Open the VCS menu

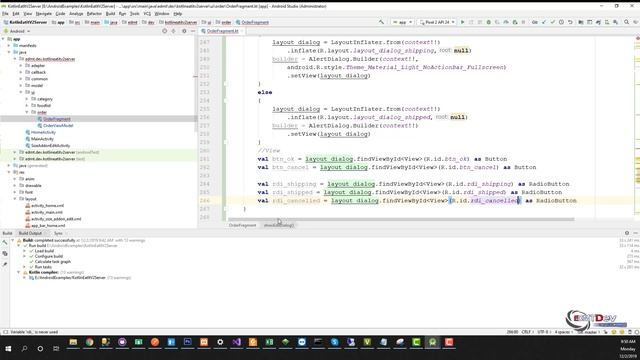point(147,13)
